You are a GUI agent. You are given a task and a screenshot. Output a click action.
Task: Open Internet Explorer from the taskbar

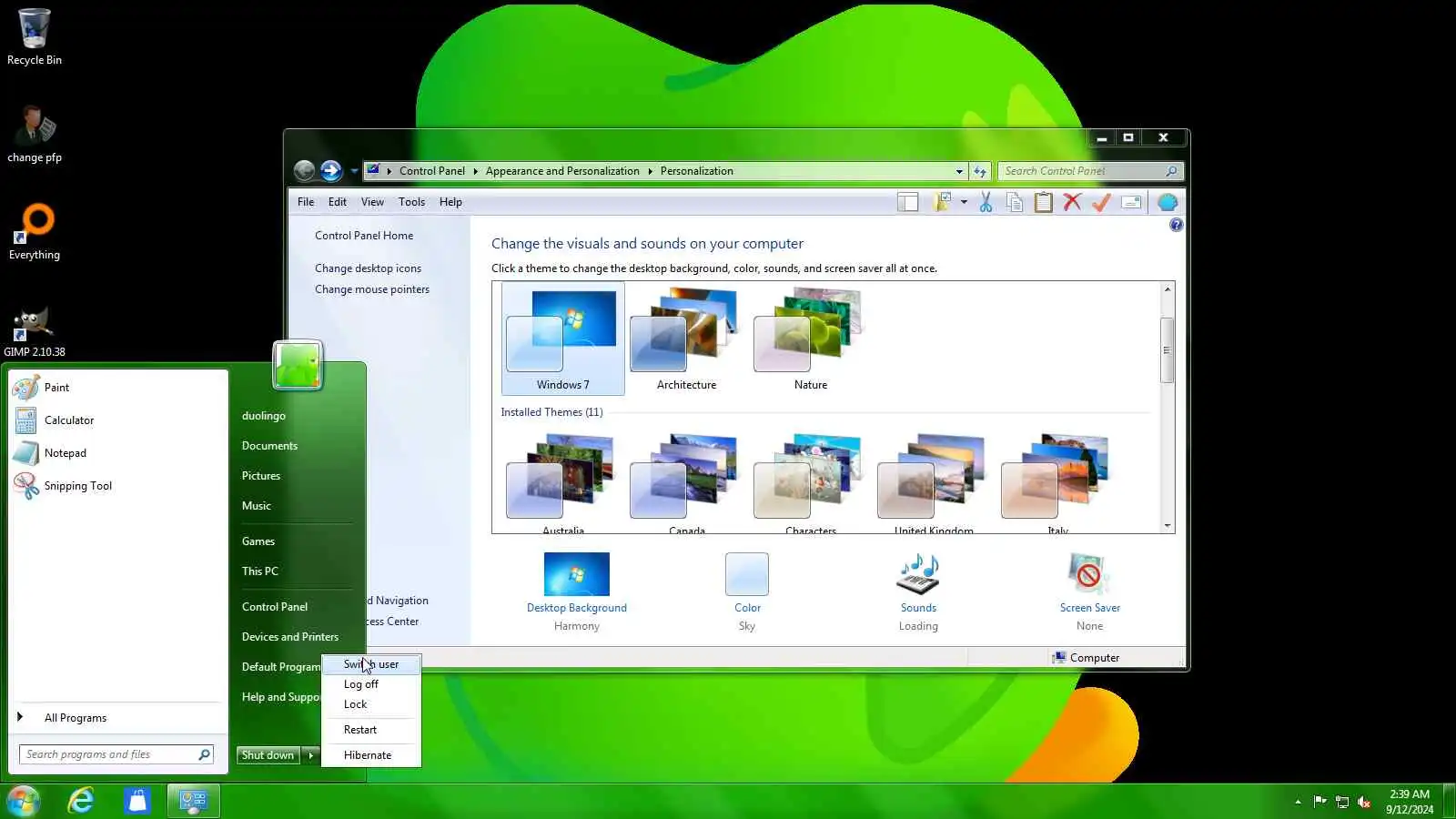(x=81, y=801)
